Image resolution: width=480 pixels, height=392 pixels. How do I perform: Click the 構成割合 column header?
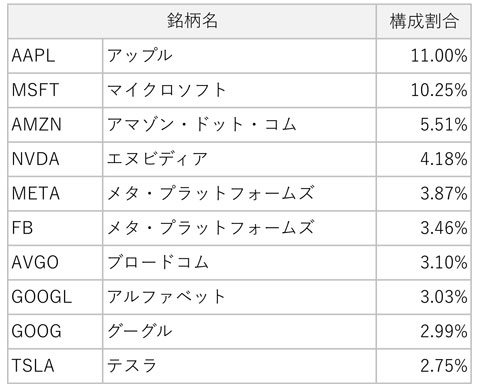coord(424,21)
